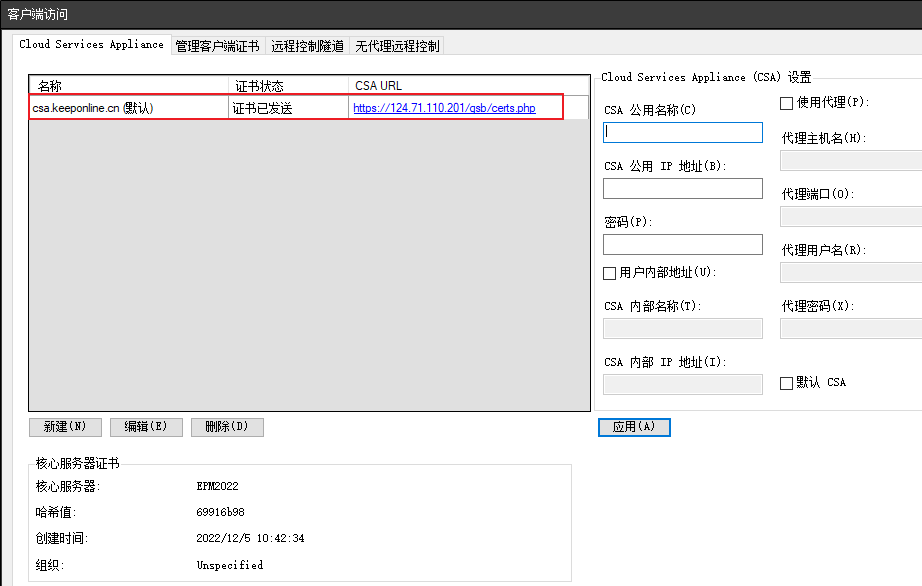Click the 密码(P) input field
This screenshot has height=586, width=922.
682,243
